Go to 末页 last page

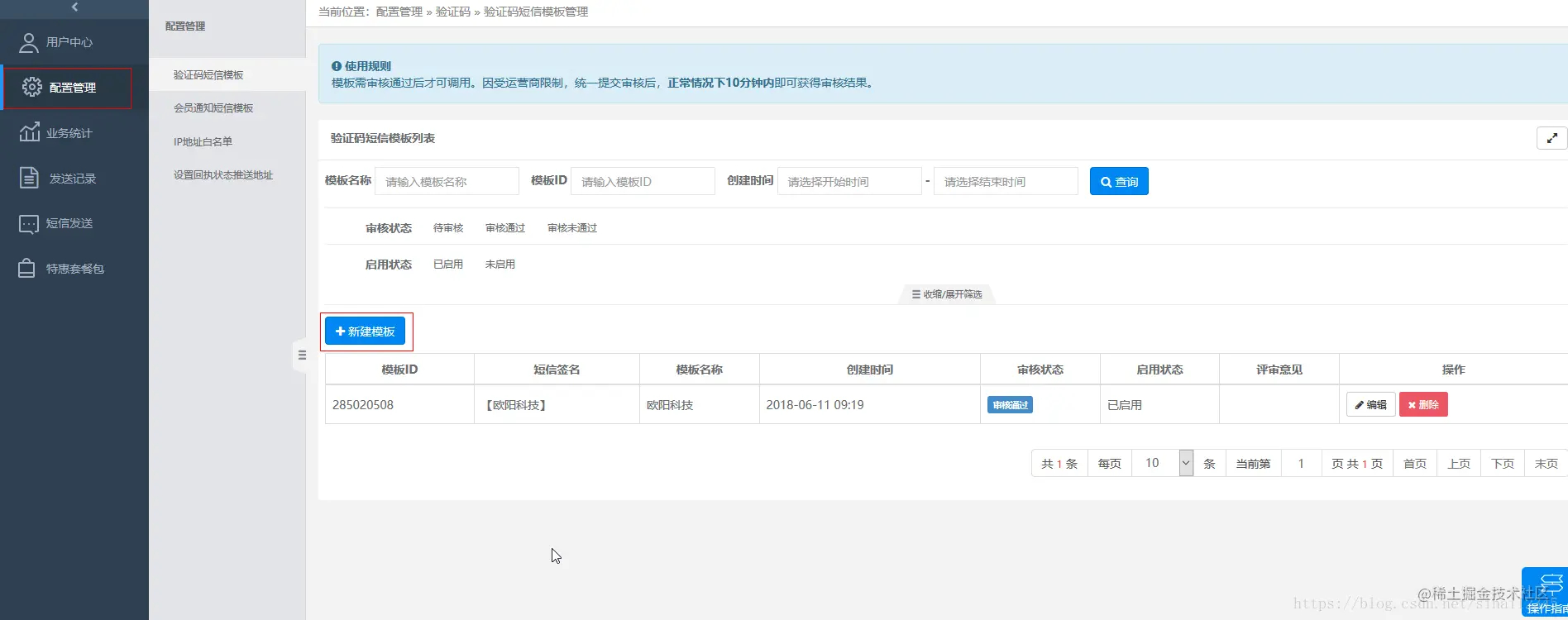tap(1546, 463)
